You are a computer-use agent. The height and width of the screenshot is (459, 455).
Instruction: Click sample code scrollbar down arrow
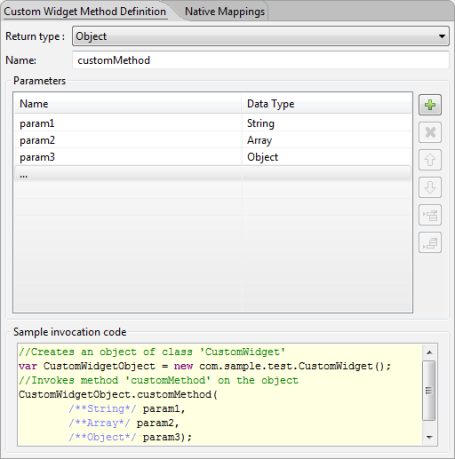[x=429, y=437]
